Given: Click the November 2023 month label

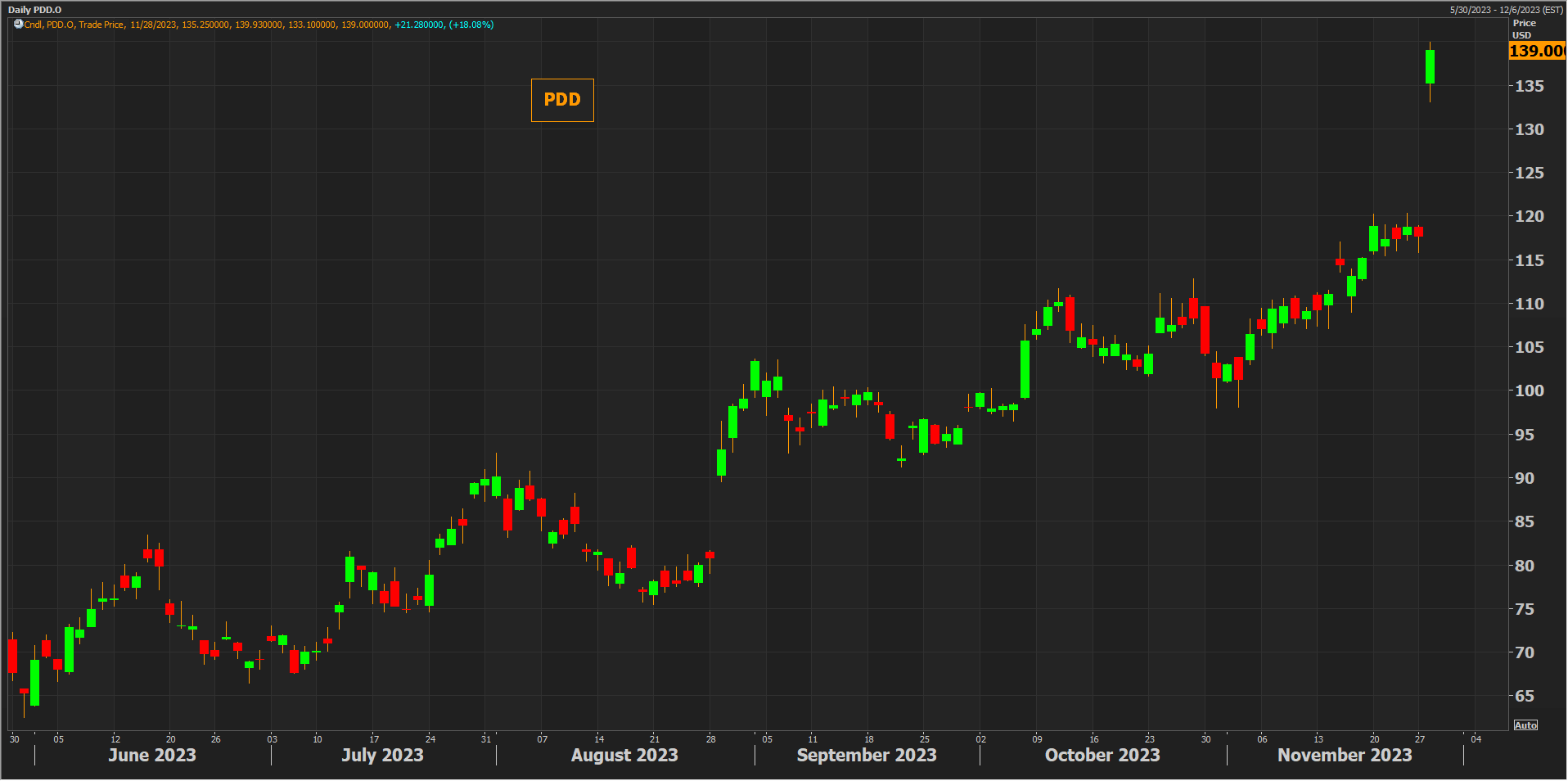Looking at the screenshot, I should [1345, 755].
